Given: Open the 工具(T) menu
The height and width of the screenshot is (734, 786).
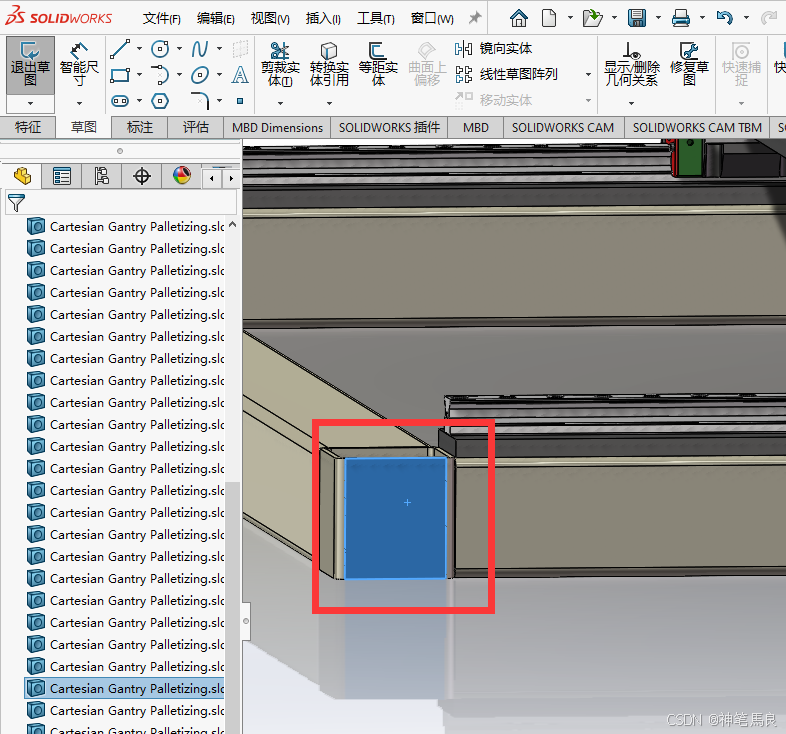Looking at the screenshot, I should click(375, 19).
